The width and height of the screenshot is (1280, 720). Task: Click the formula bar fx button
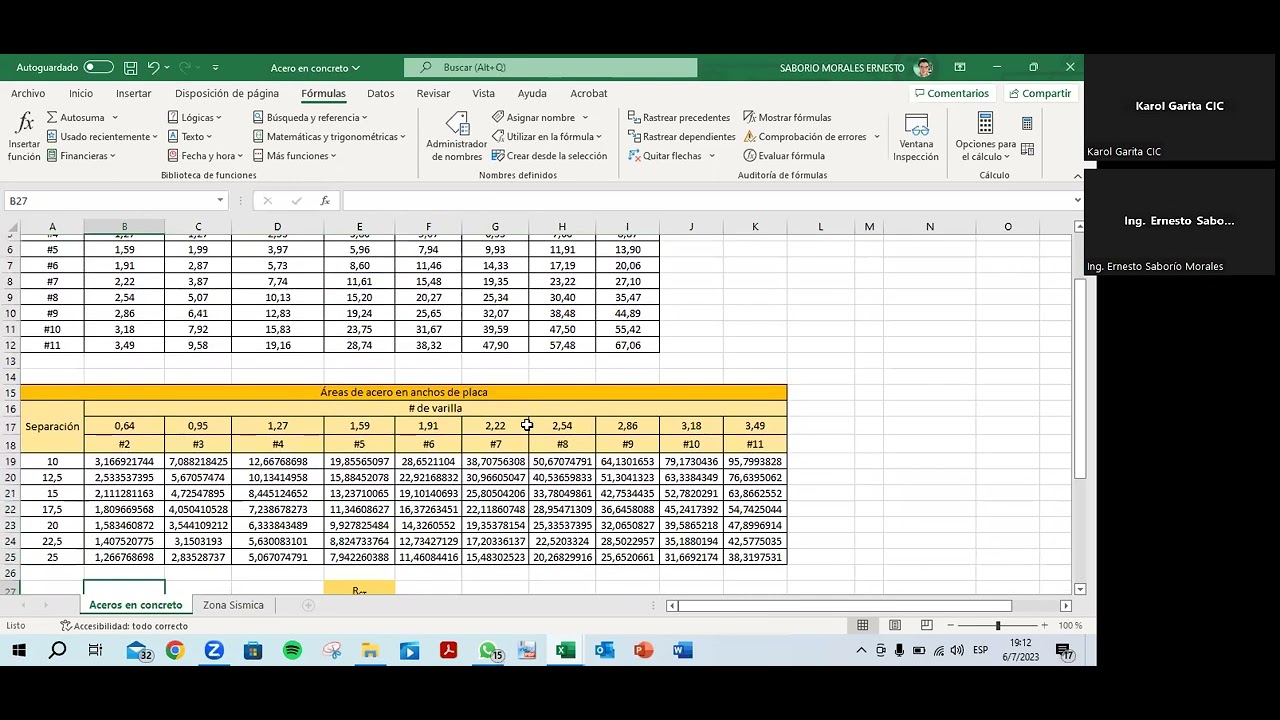pos(325,201)
